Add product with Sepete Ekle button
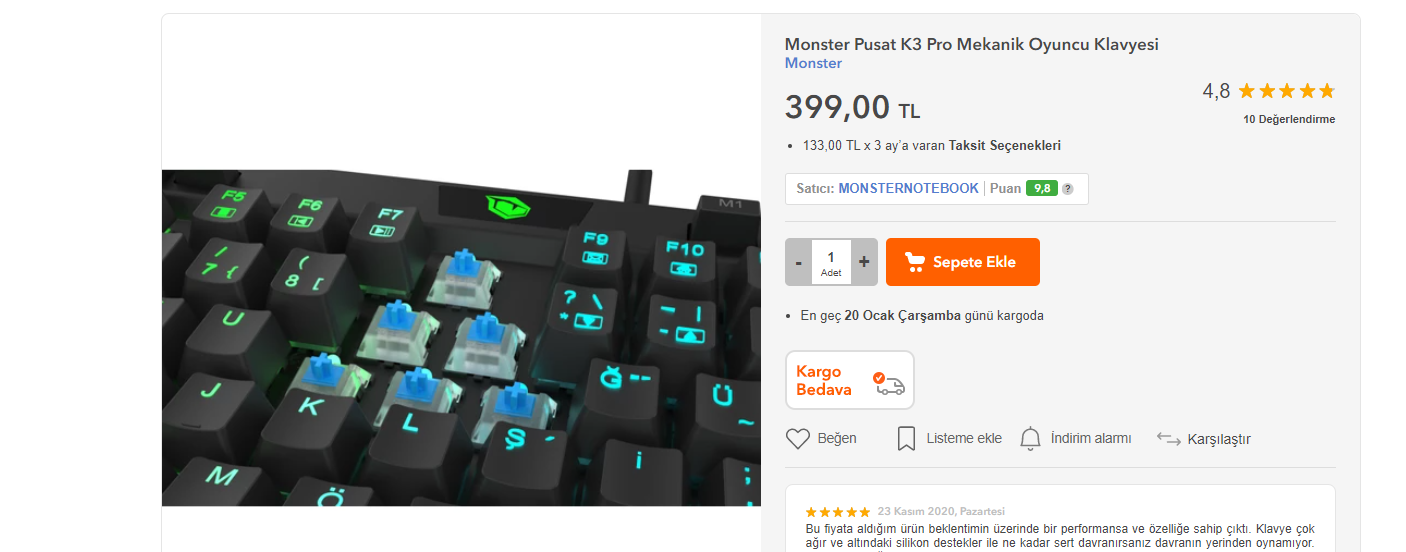Screen dimensions: 1406x552 pos(963,262)
